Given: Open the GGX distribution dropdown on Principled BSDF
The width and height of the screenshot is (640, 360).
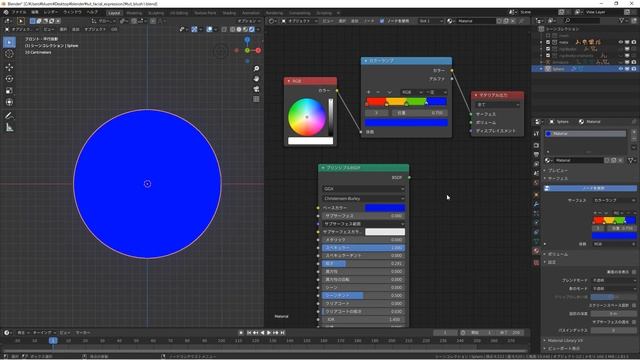Looking at the screenshot, I should 363,189.
